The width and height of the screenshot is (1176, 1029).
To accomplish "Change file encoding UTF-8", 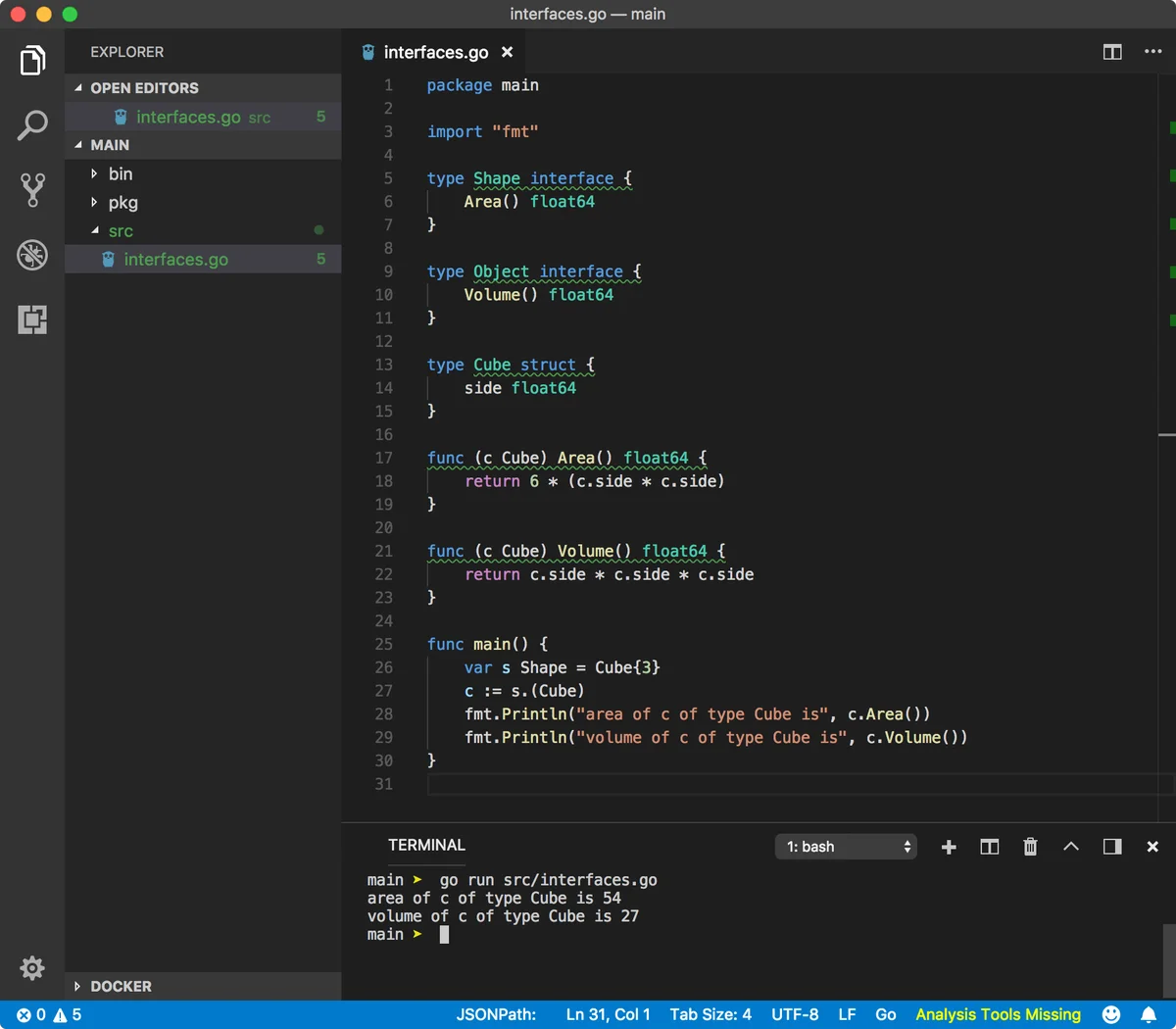I will (795, 1014).
